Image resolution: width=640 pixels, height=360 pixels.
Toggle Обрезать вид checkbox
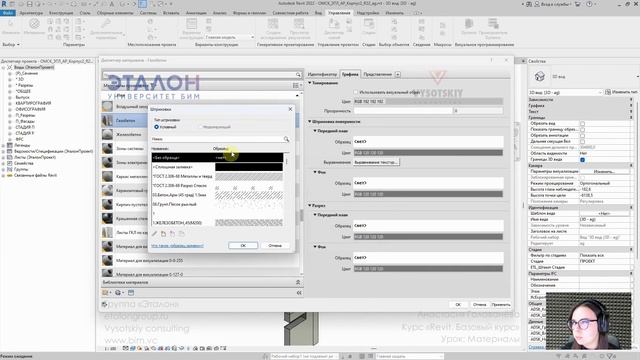582,123
